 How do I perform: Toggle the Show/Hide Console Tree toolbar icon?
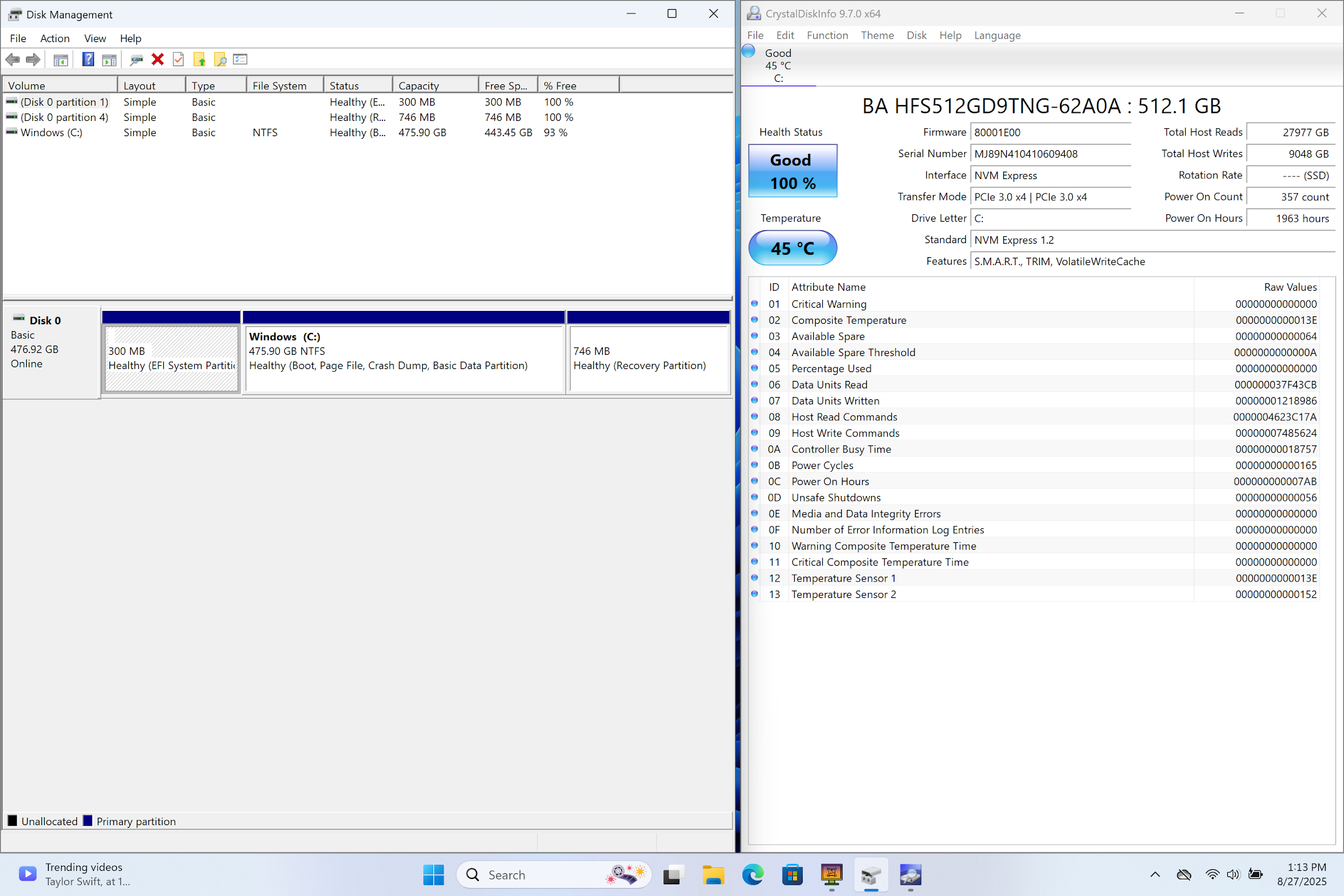tap(60, 59)
